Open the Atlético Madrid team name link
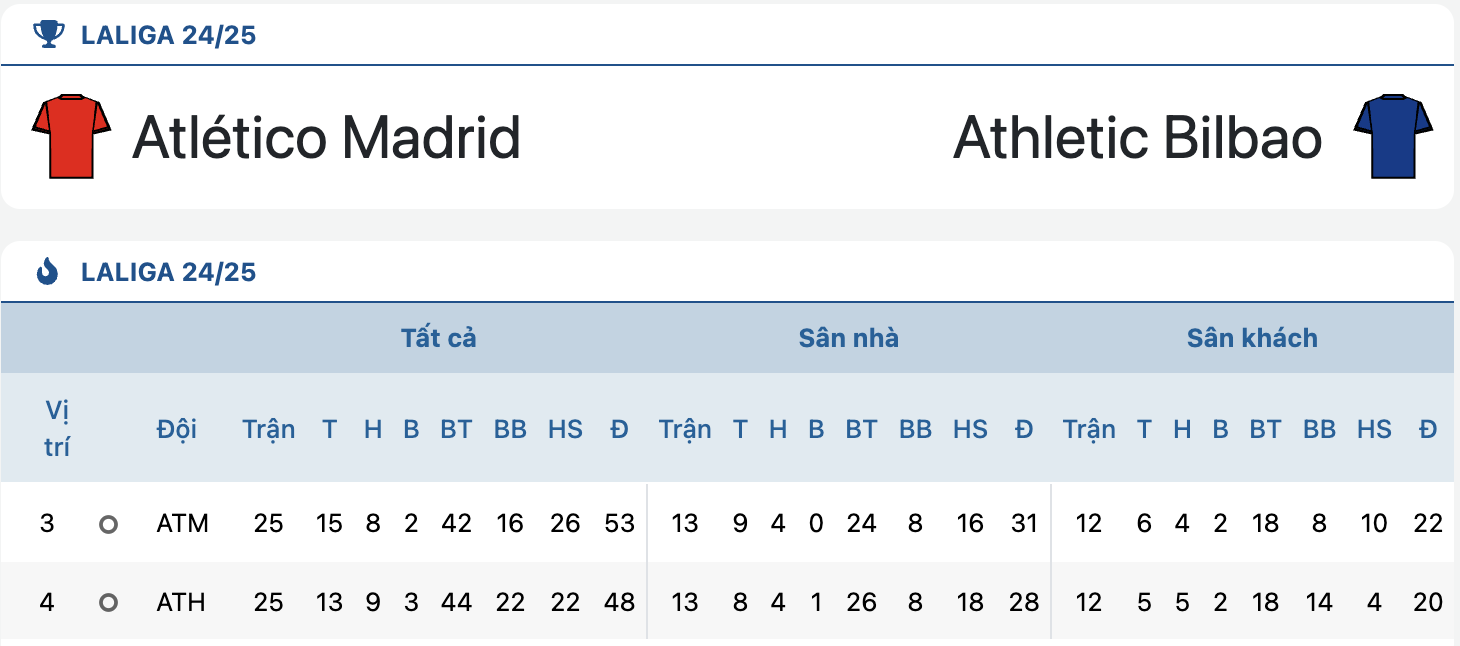This screenshot has height=646, width=1460. tap(326, 137)
